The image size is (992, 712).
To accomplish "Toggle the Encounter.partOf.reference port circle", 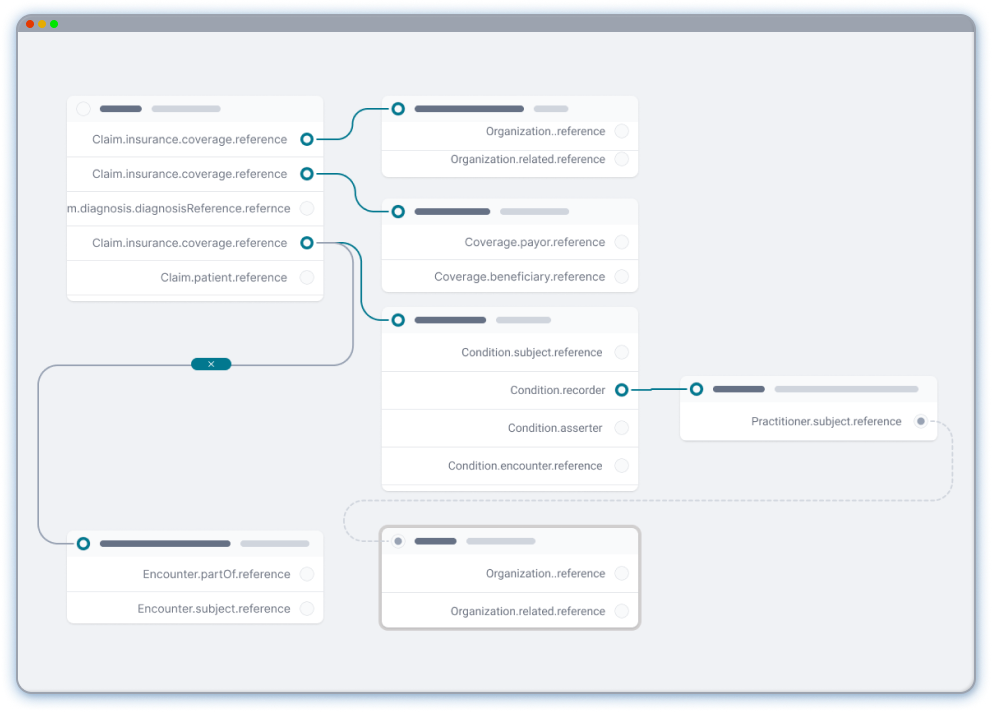I will tap(307, 574).
